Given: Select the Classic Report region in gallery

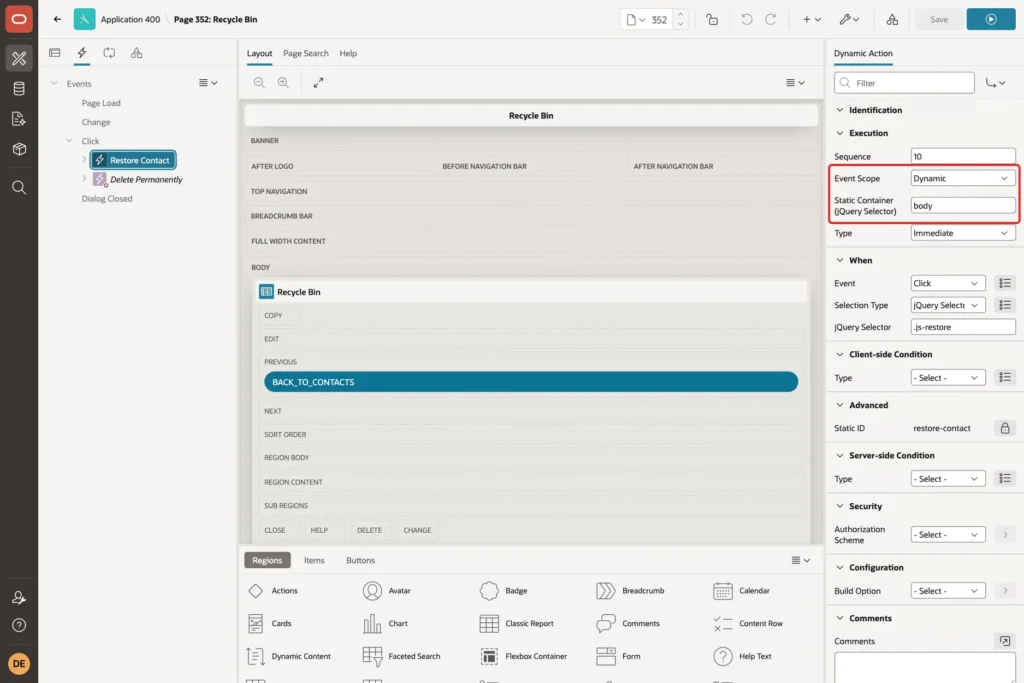Looking at the screenshot, I should (x=517, y=624).
